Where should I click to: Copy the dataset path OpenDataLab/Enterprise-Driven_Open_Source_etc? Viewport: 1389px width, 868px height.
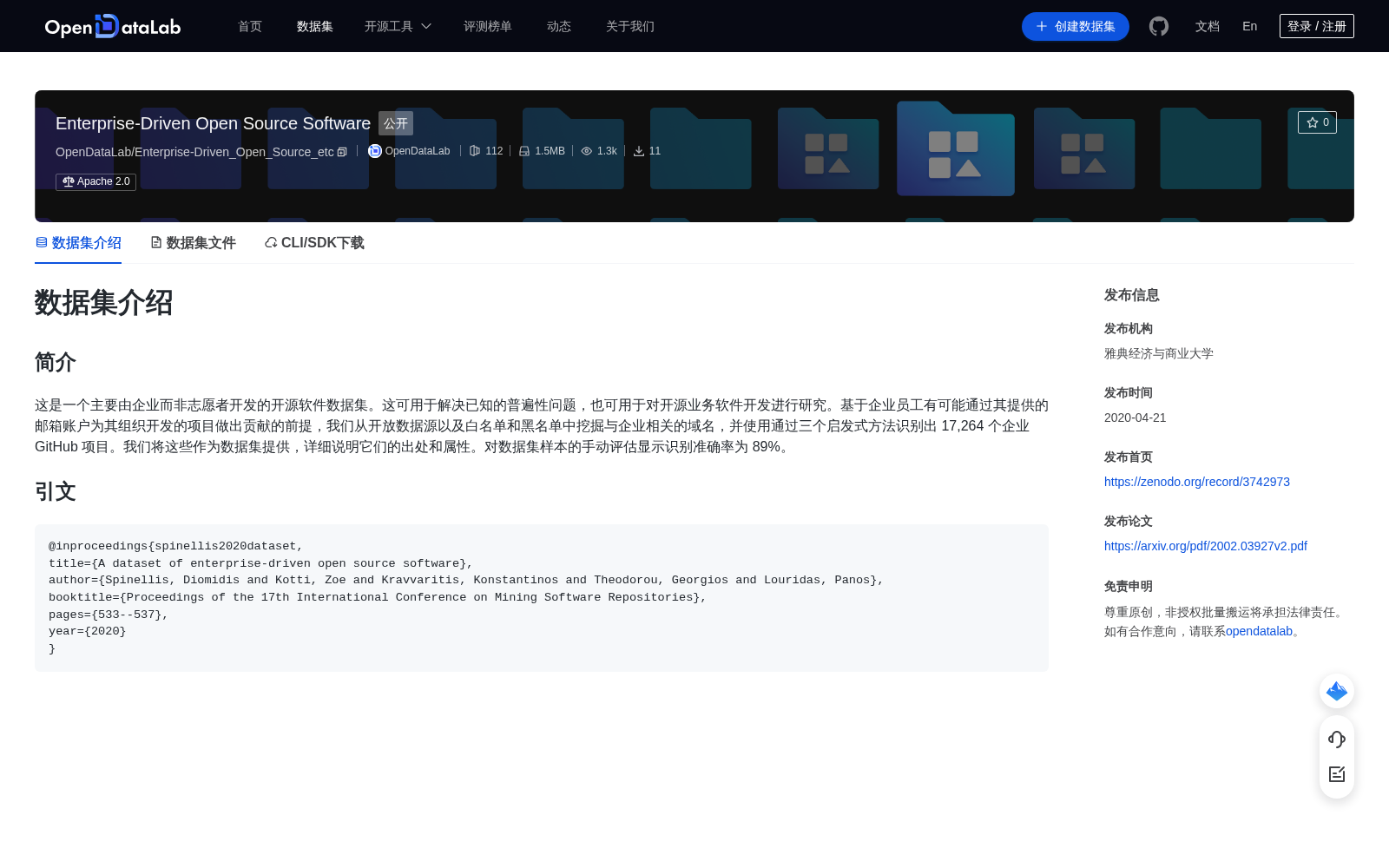tap(342, 152)
